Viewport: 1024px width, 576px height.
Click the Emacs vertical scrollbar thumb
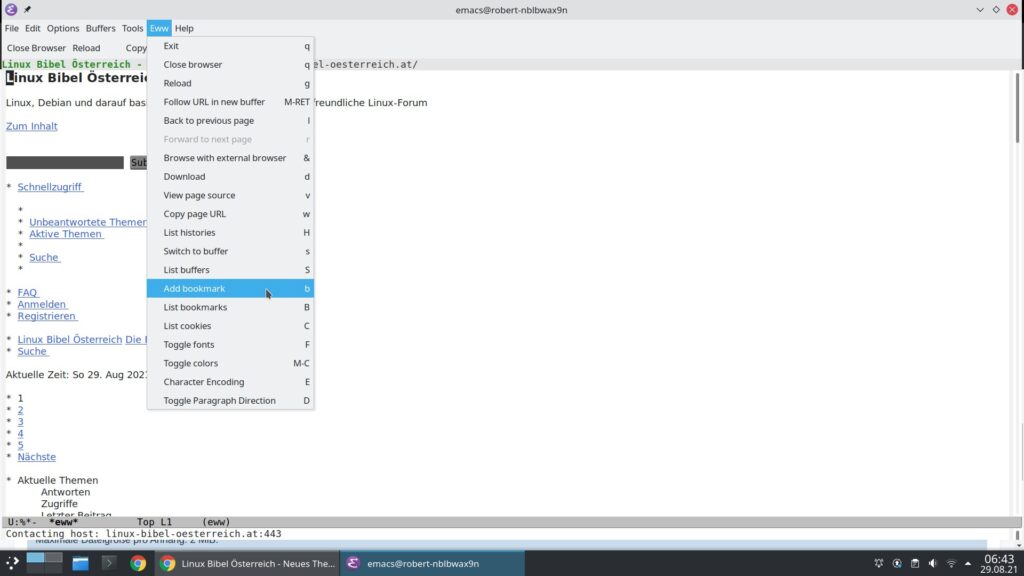tap(1017, 108)
